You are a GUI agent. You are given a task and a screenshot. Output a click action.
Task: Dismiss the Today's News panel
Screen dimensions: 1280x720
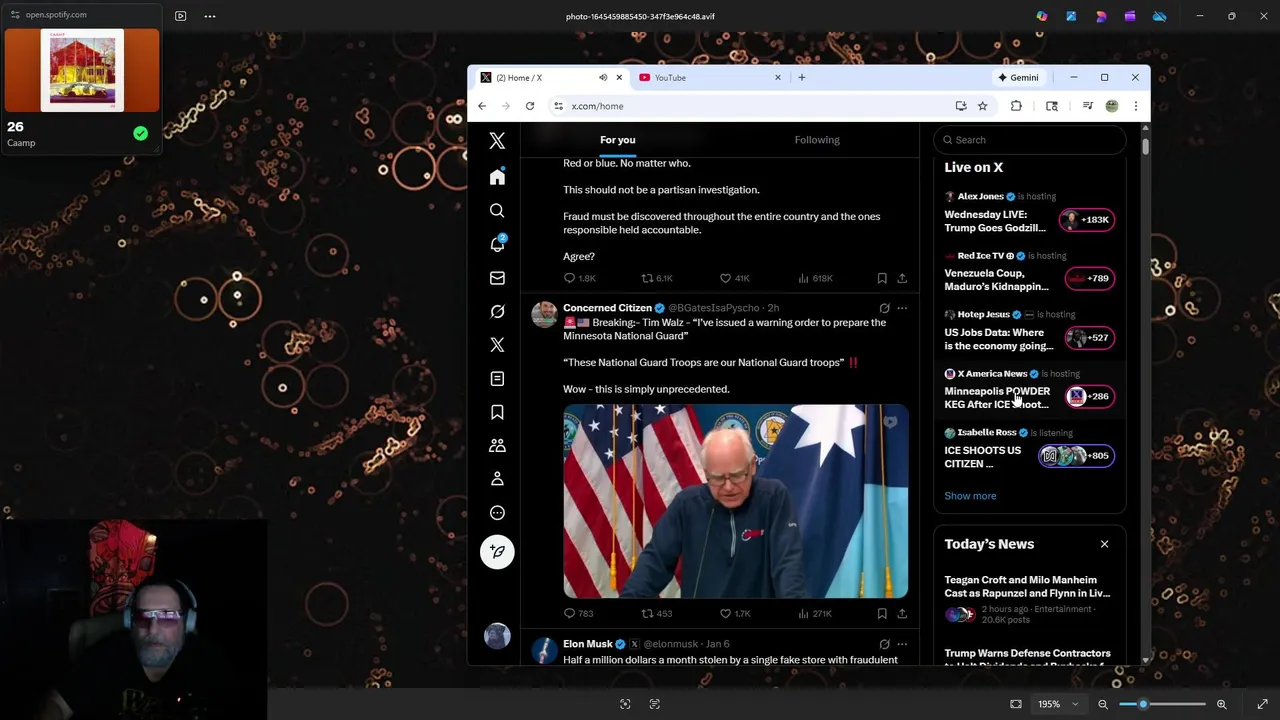[1104, 544]
